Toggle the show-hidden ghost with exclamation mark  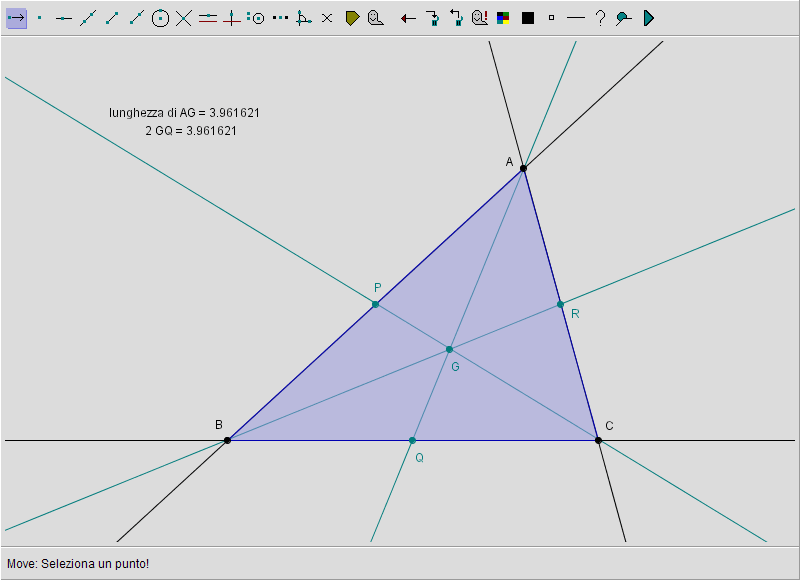[x=480, y=18]
